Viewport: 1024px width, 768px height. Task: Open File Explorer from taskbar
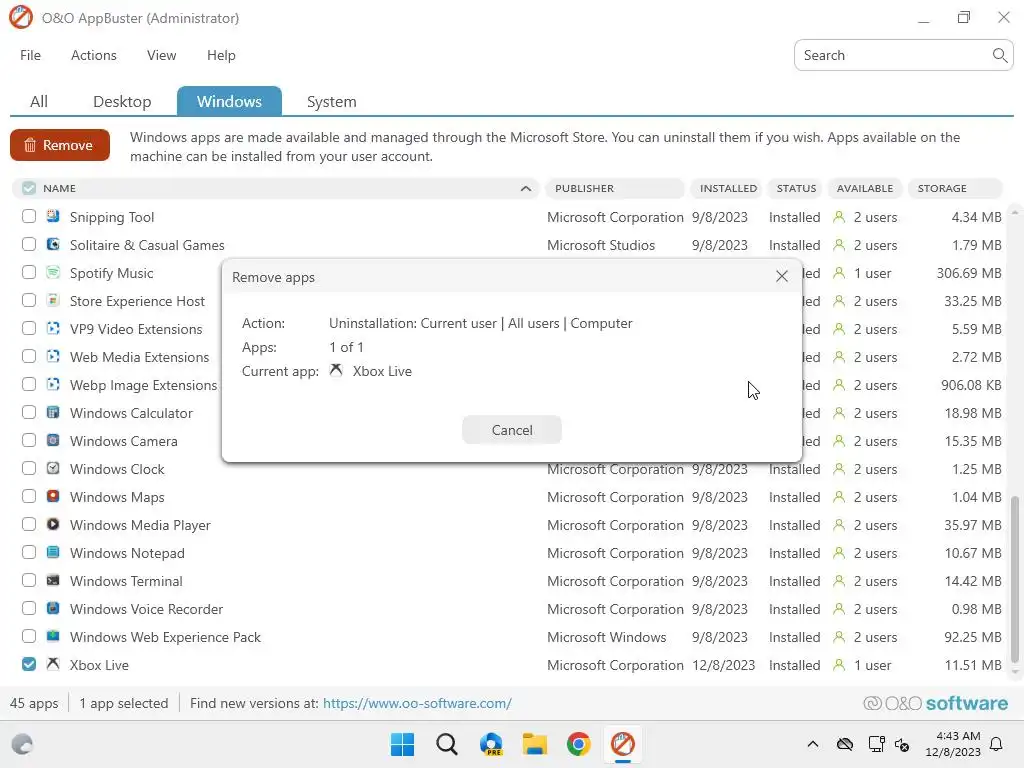535,744
